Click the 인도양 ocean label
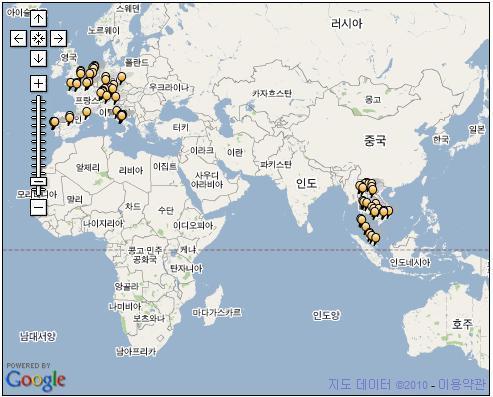Image resolution: width=493 pixels, height=397 pixels. (x=326, y=315)
